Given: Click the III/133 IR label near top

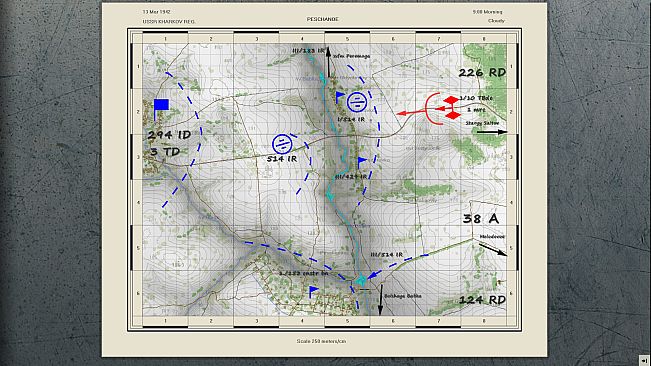Looking at the screenshot, I should click(308, 51).
